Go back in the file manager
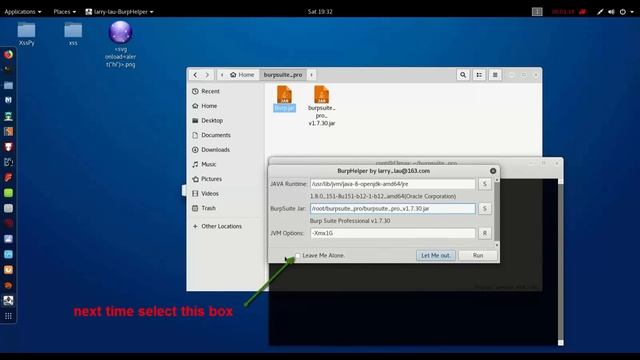Viewport: 640px width, 360px height. pos(195,75)
